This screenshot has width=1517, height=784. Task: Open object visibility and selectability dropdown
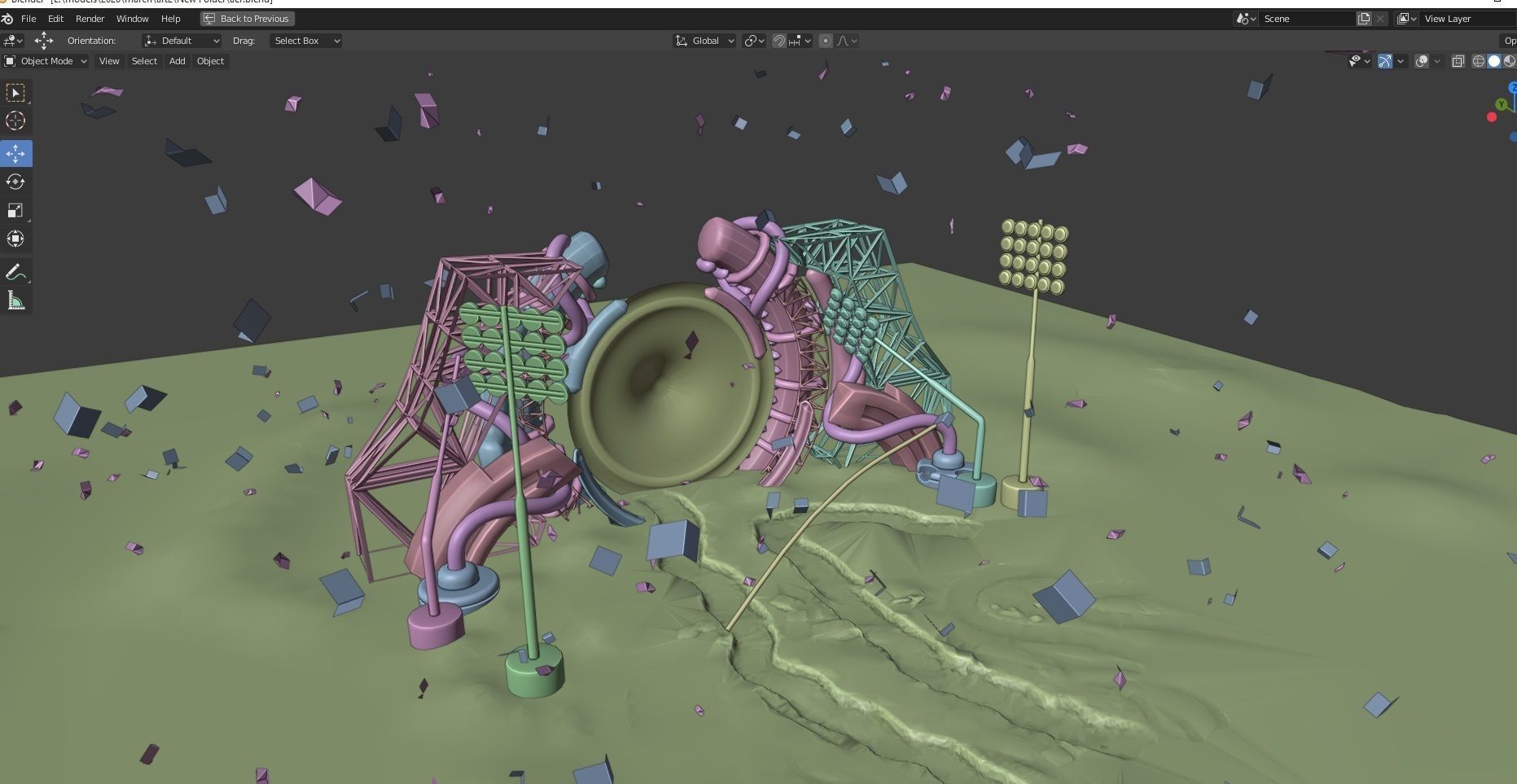[x=1360, y=61]
